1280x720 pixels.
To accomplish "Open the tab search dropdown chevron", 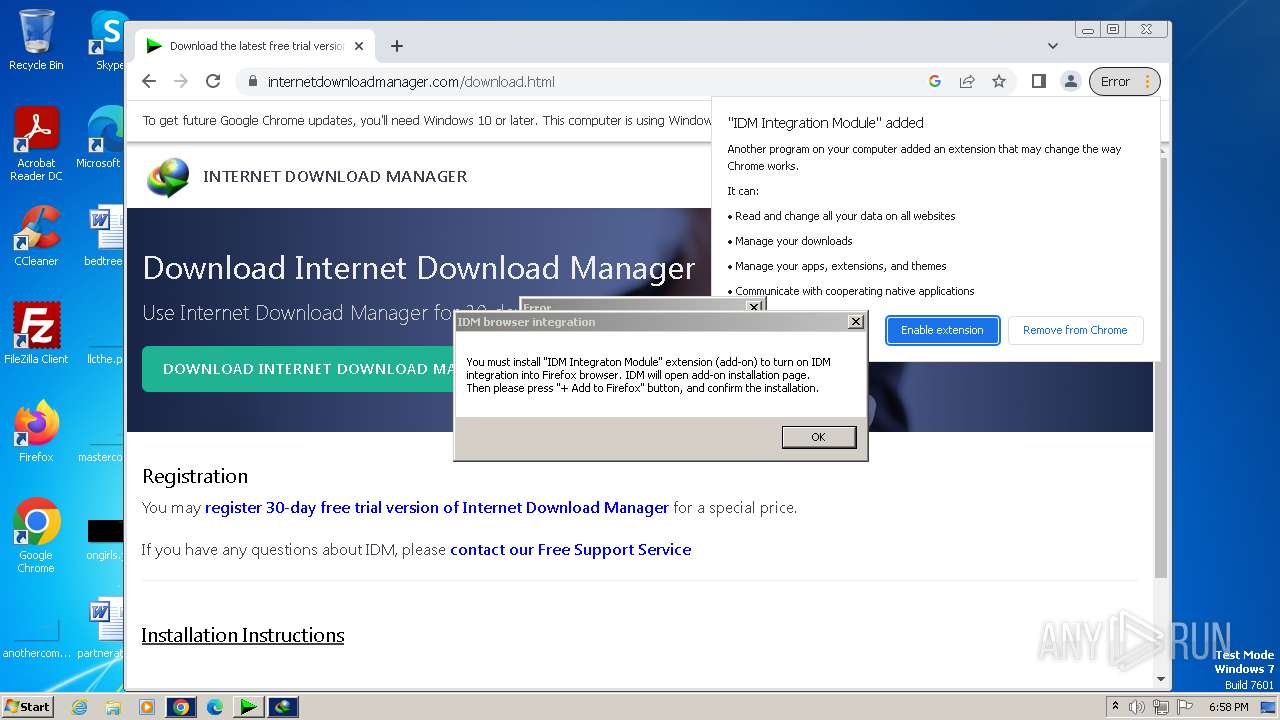I will pos(1053,46).
